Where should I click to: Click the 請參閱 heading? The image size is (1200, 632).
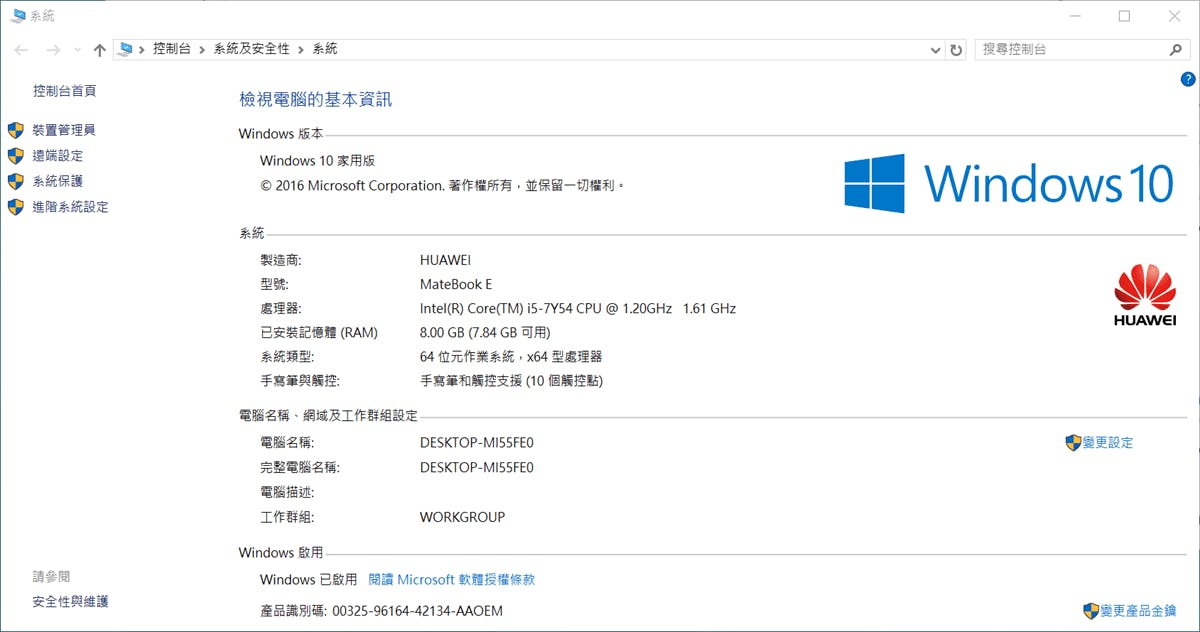click(51, 577)
